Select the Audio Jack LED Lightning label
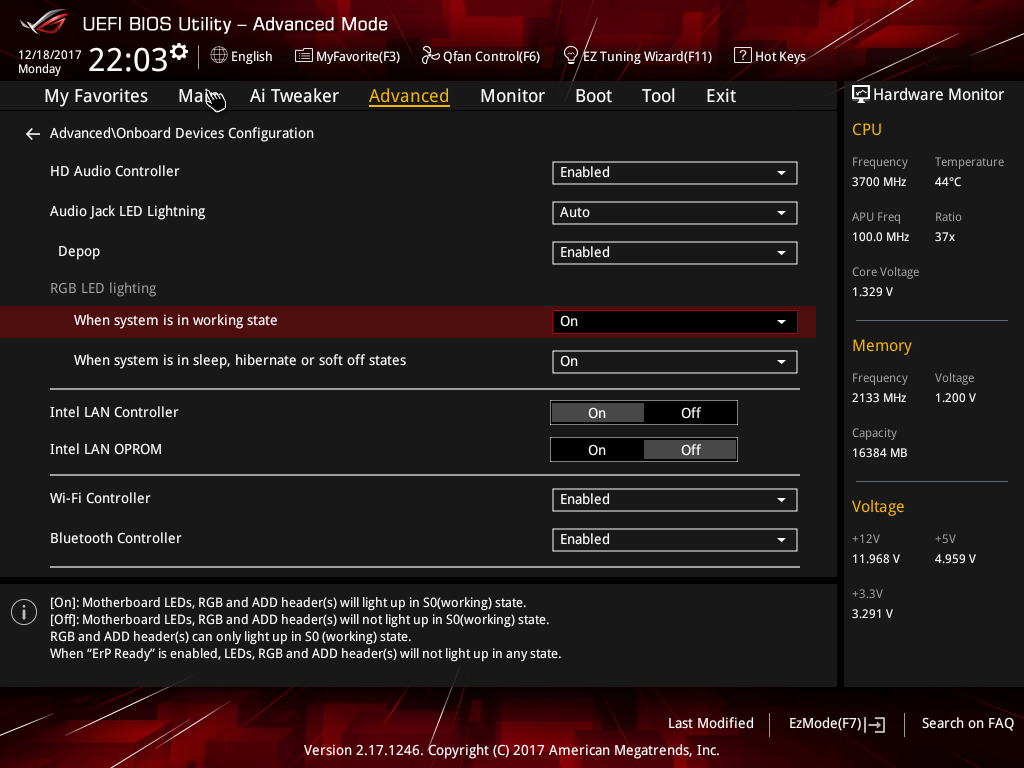1024x768 pixels. point(127,212)
